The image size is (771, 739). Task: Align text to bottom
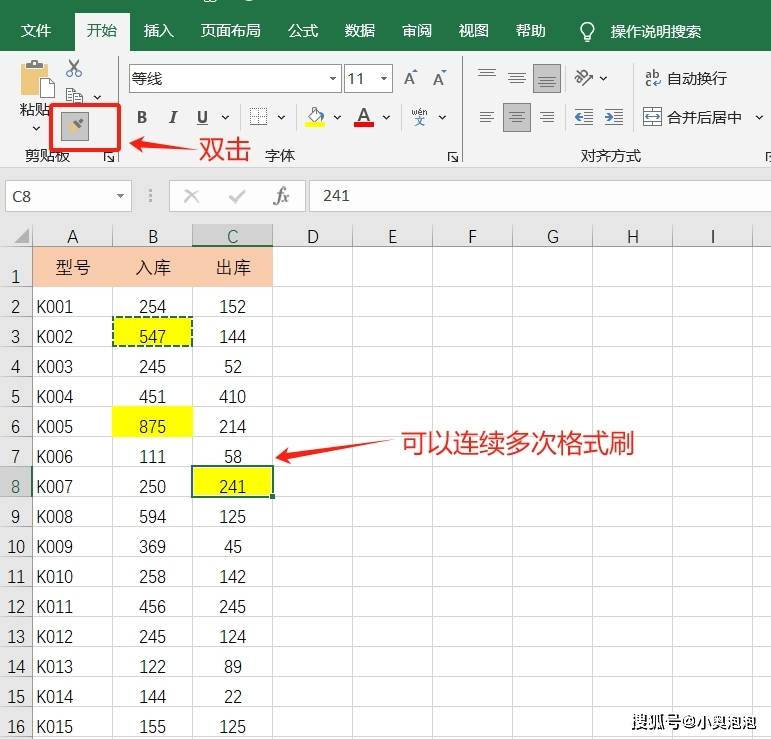547,78
